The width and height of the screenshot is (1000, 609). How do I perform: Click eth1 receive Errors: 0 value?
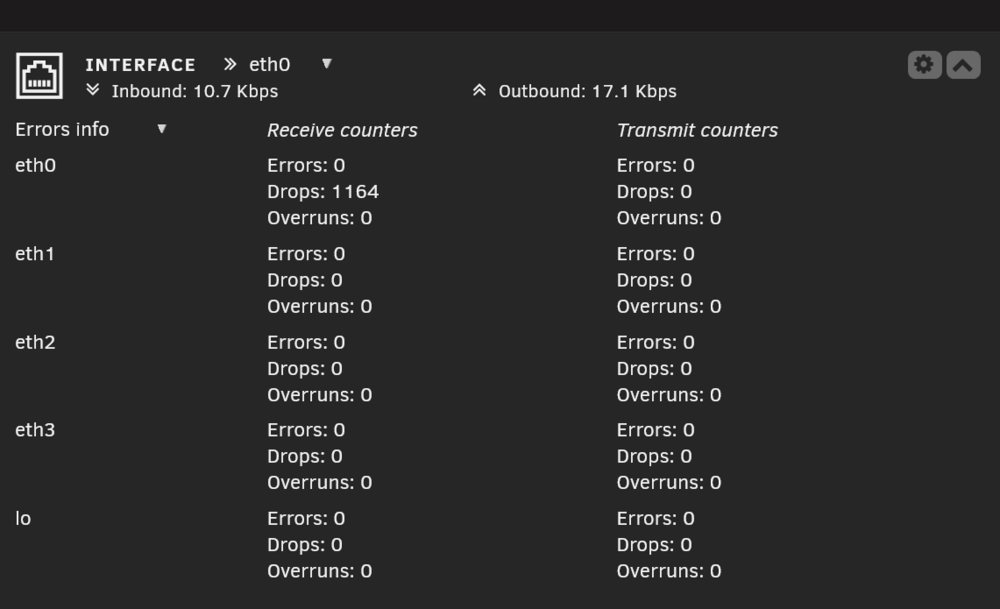tap(306, 254)
